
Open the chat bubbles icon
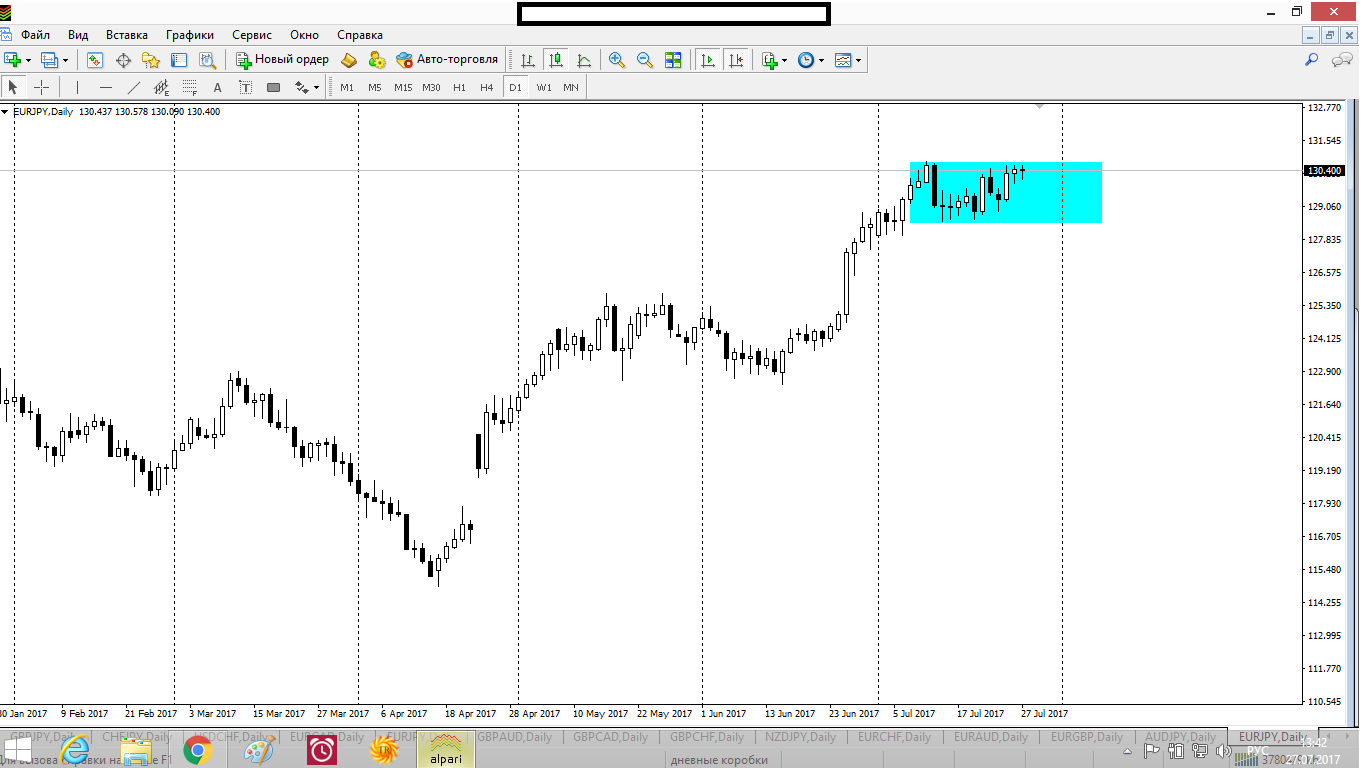click(x=1342, y=60)
